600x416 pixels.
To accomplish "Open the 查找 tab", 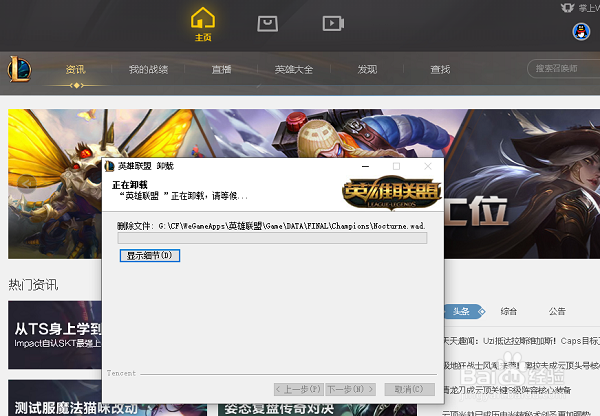I will coord(440,69).
